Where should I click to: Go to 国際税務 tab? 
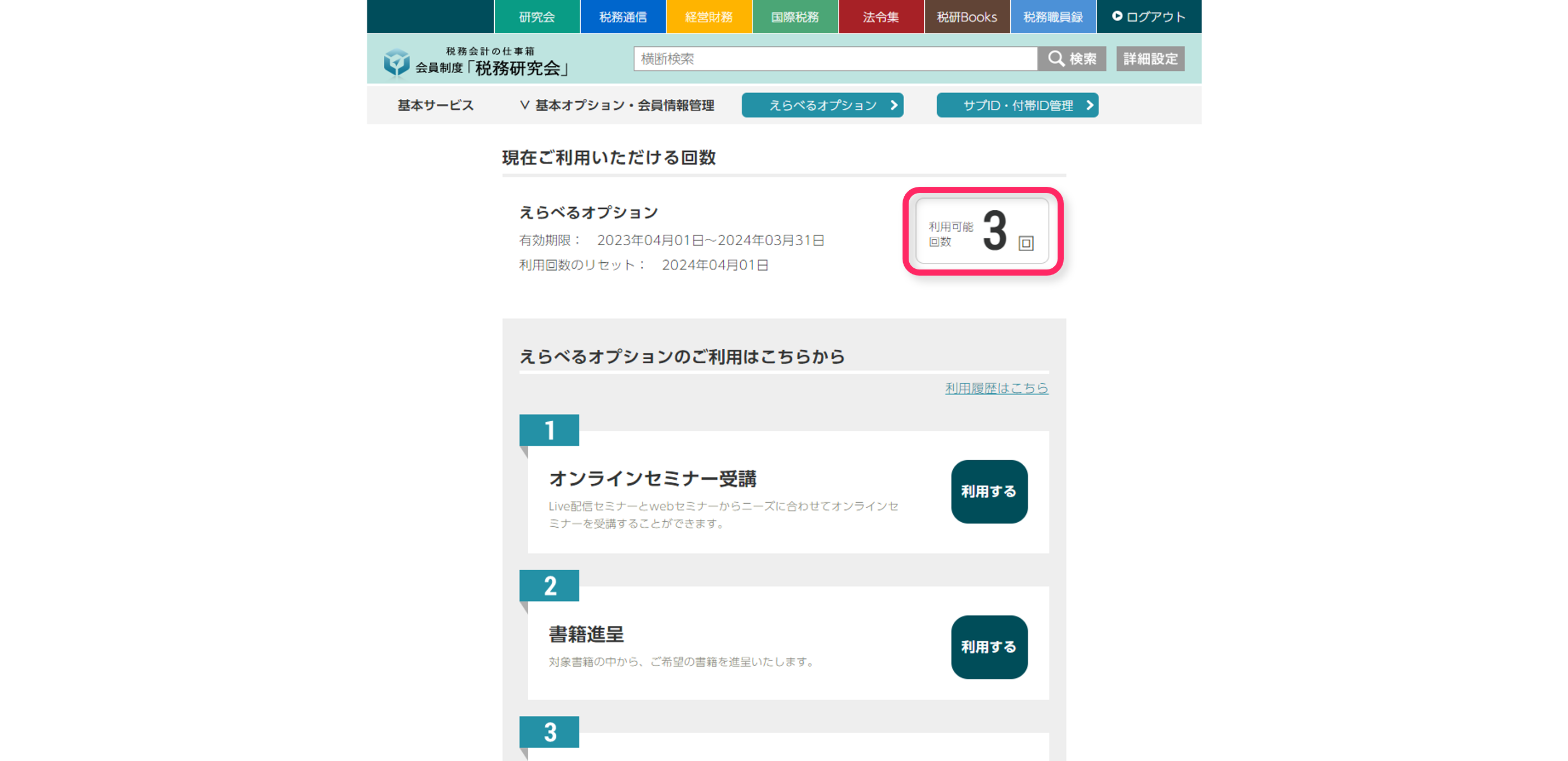pos(795,16)
